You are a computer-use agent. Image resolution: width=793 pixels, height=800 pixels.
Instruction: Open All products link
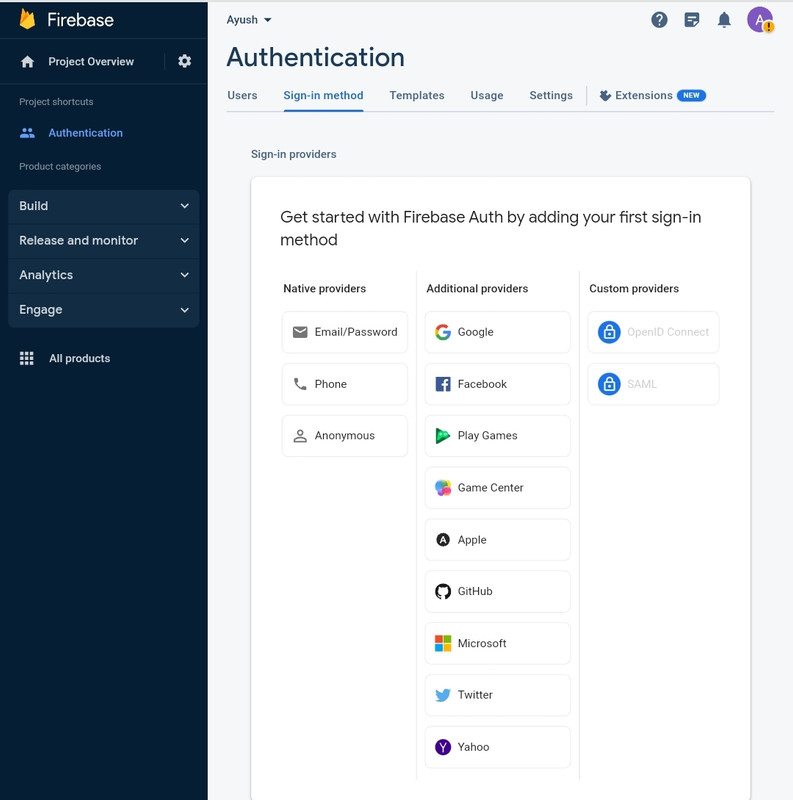pyautogui.click(x=80, y=358)
